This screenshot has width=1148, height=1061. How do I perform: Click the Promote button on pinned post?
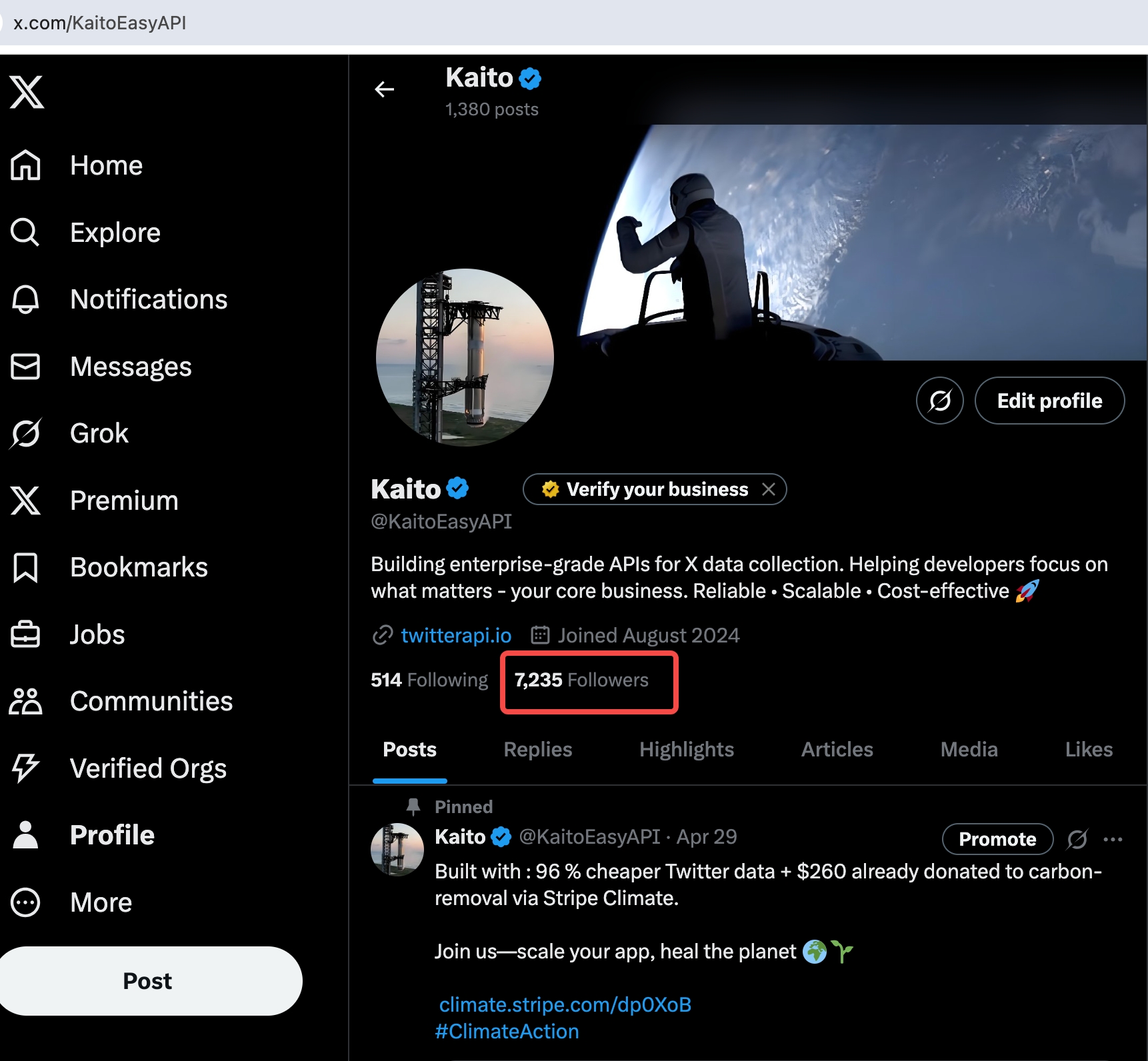[997, 839]
